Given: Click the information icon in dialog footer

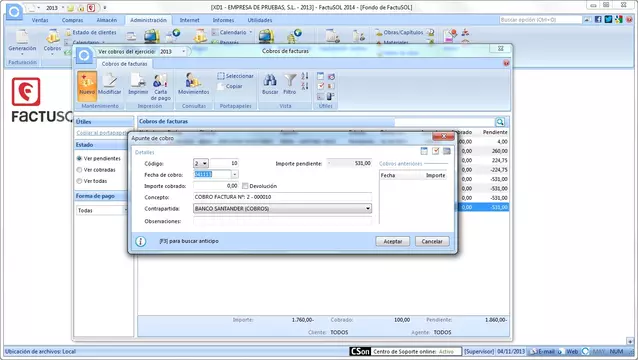Looking at the screenshot, I should point(140,241).
